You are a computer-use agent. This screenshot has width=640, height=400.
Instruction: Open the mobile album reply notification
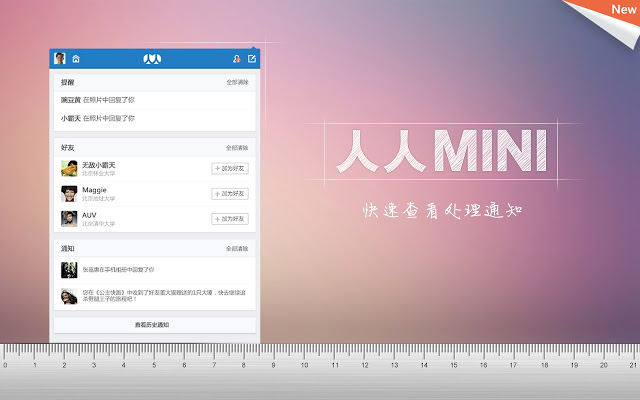(x=118, y=270)
